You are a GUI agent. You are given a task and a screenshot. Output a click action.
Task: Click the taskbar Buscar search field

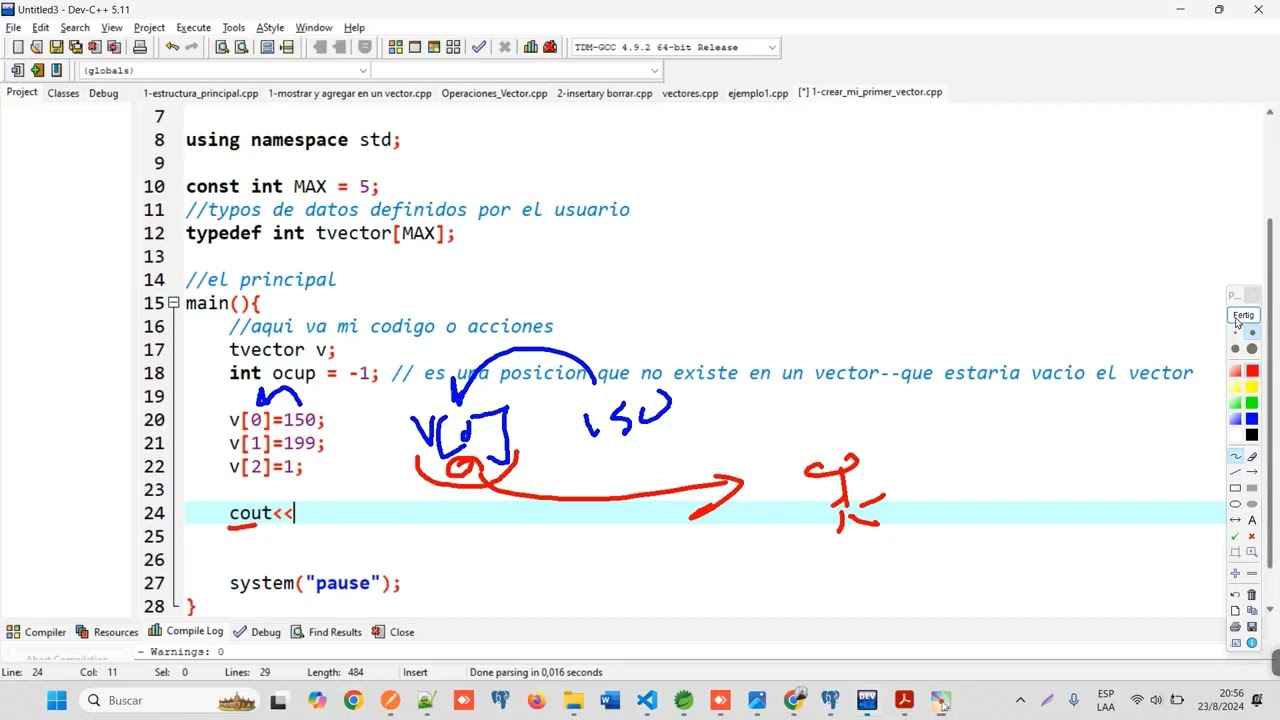(170, 700)
